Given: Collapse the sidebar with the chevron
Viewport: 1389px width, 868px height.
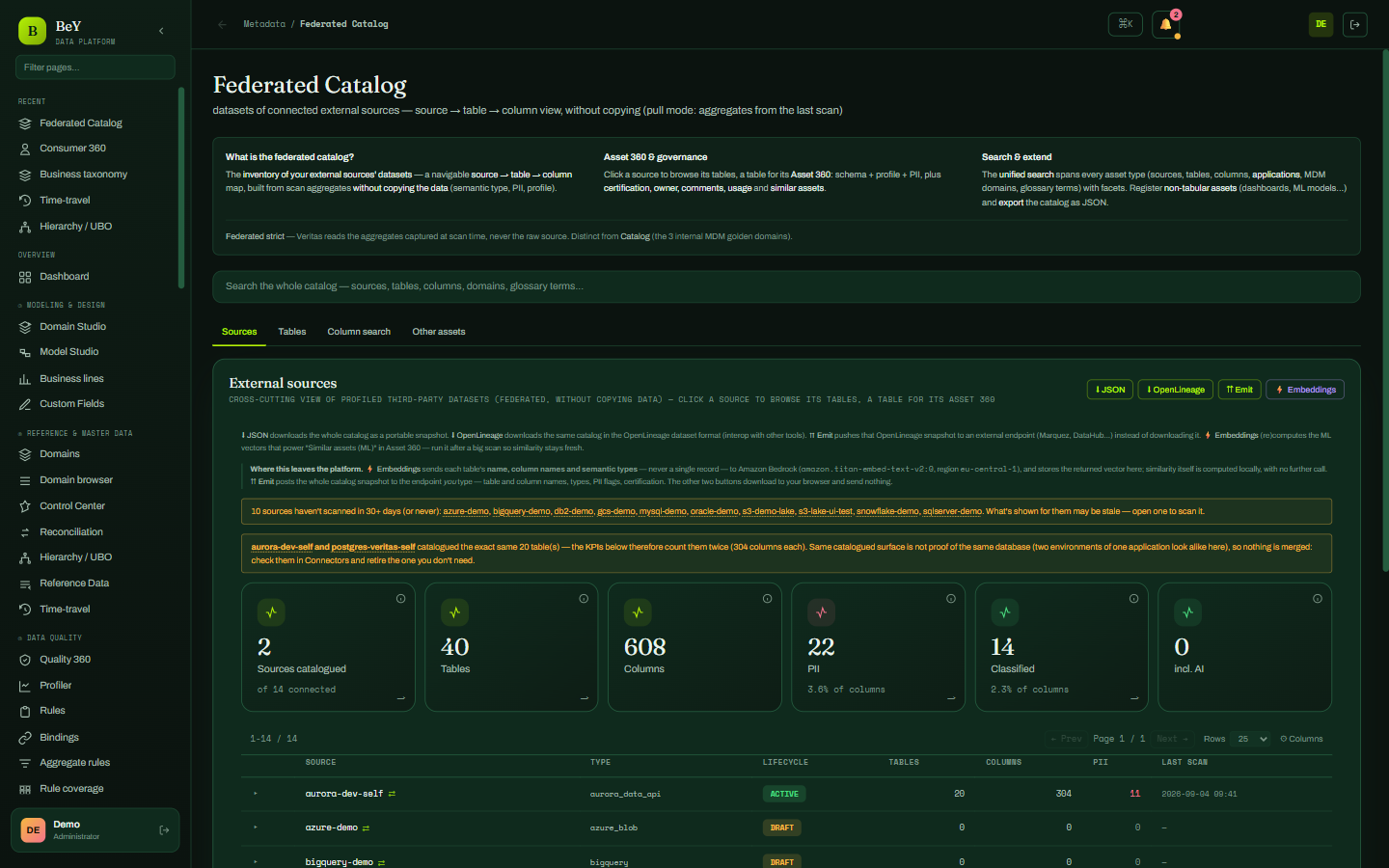Looking at the screenshot, I should tap(161, 31).
